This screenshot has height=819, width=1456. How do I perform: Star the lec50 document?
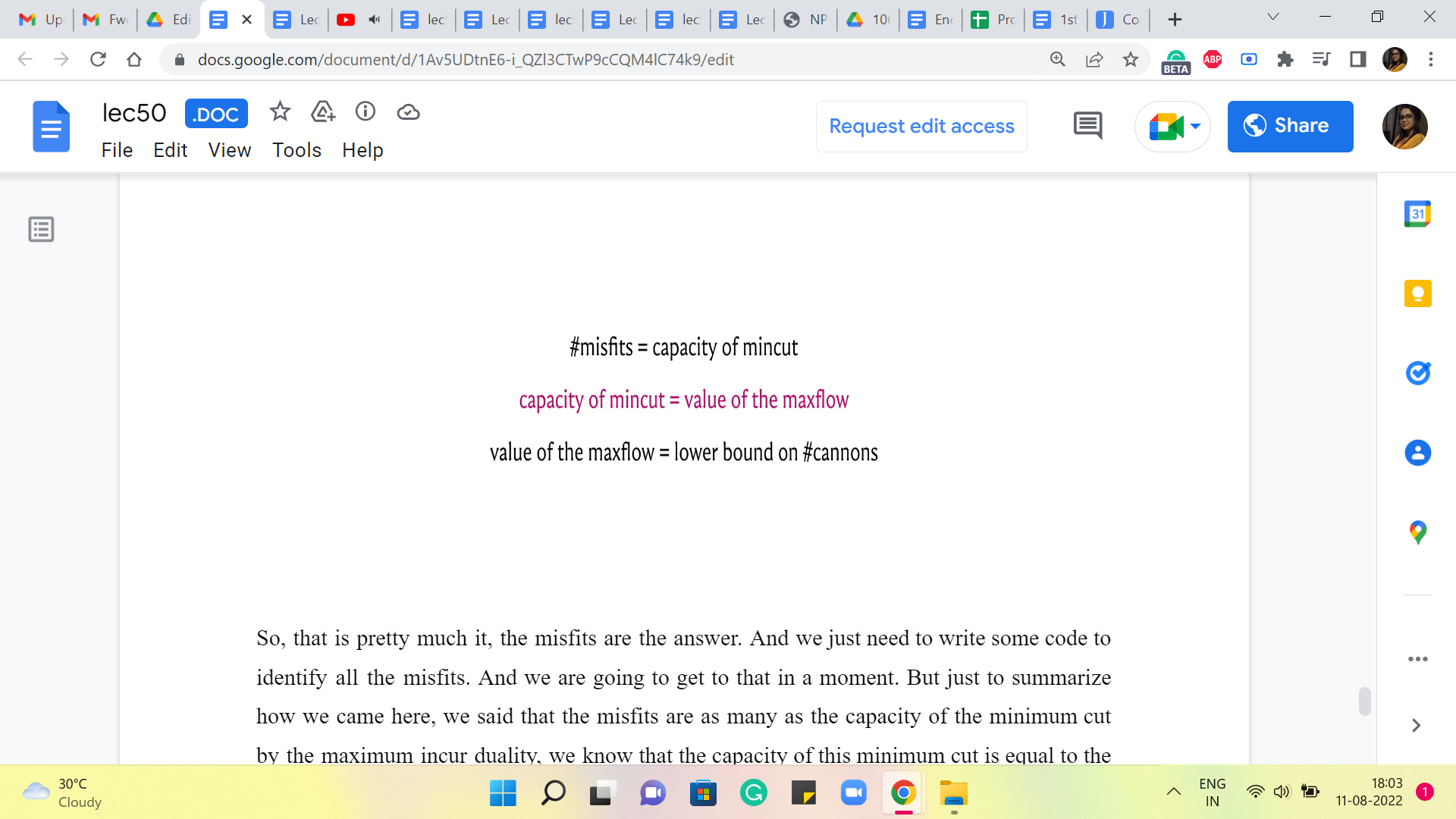[280, 112]
